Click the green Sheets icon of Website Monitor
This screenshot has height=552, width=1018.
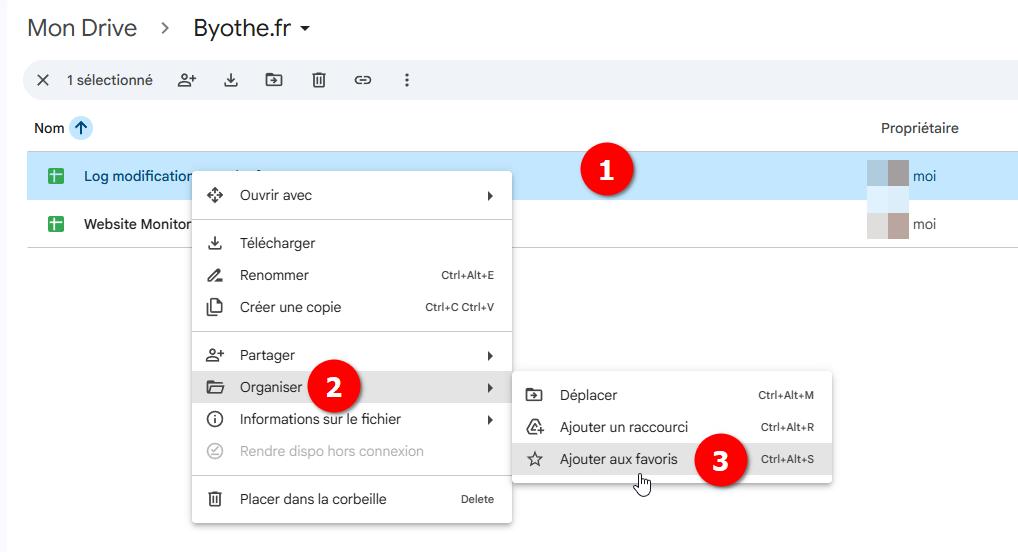pos(56,224)
